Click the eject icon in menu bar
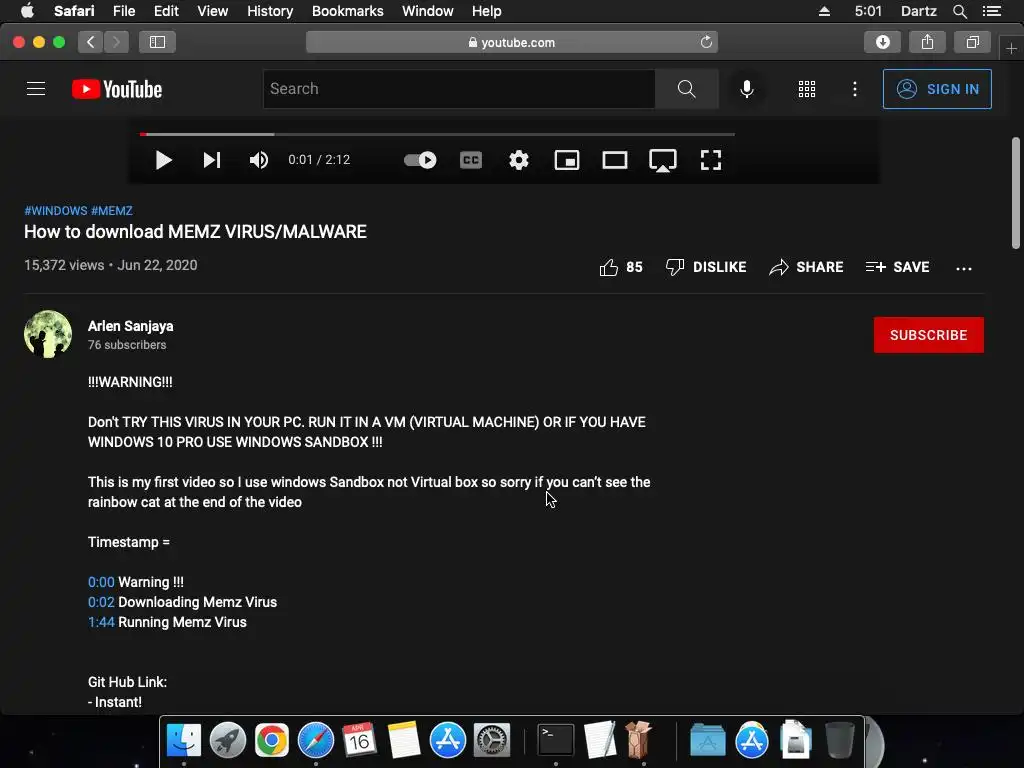 tap(824, 11)
